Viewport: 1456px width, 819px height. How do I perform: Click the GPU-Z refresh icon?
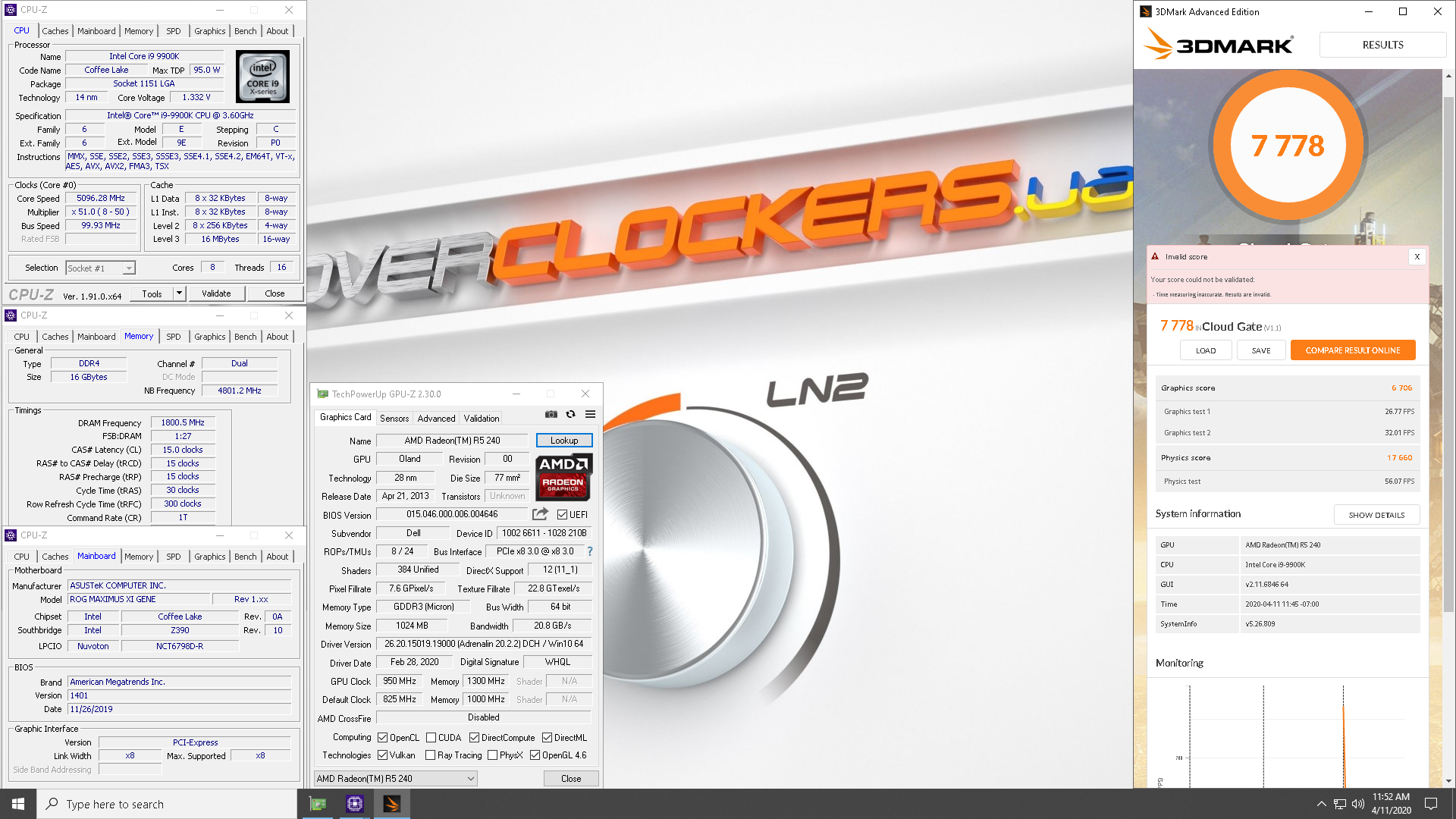(x=570, y=415)
